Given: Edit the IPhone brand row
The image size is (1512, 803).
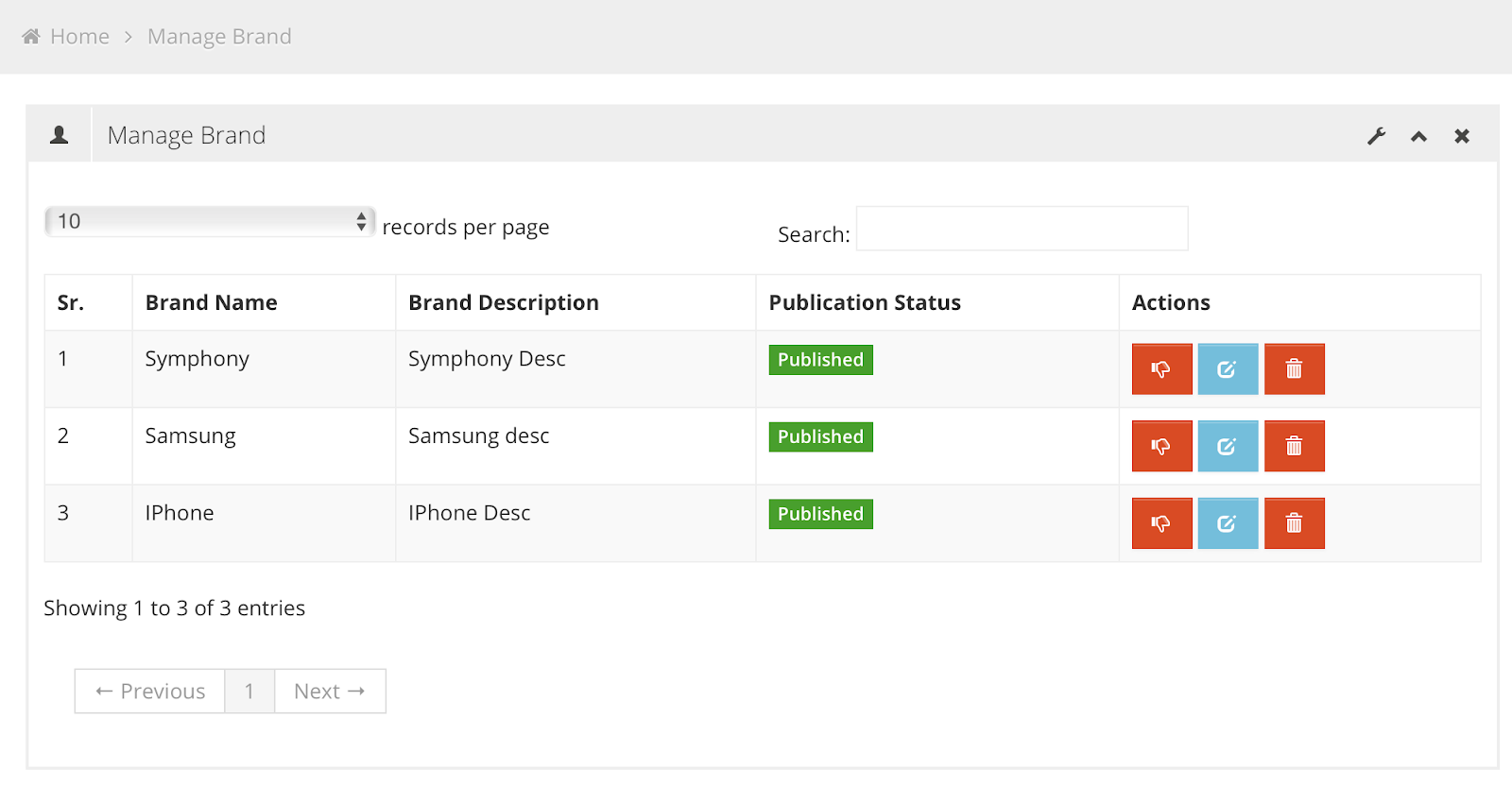Looking at the screenshot, I should [x=1228, y=523].
